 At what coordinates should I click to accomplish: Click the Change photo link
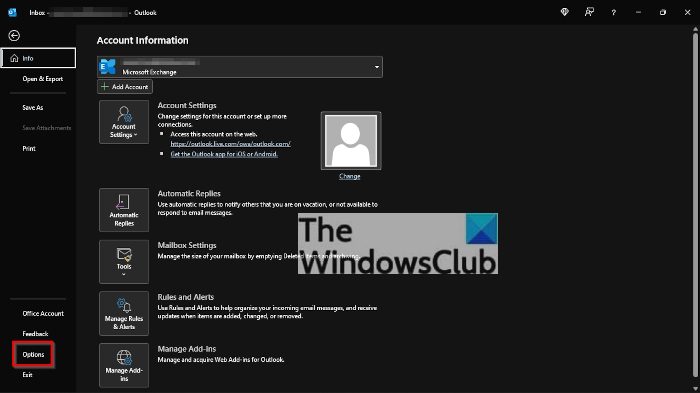coord(350,176)
